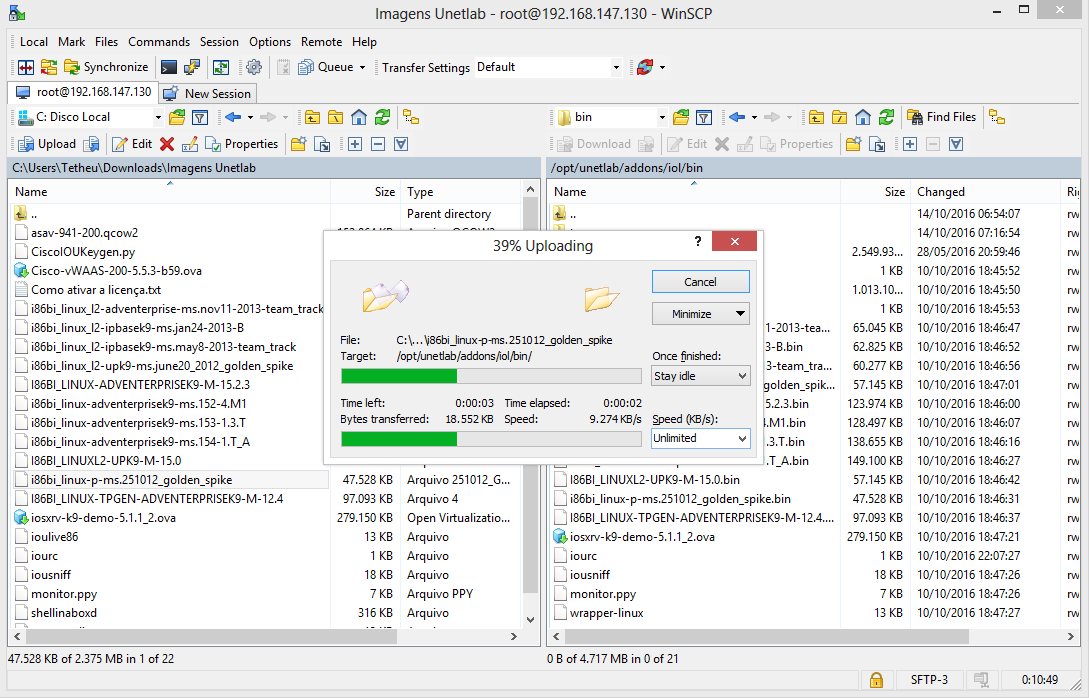Viewport: 1089px width, 698px height.
Task: Refresh the local panel listing
Action: coord(382,117)
